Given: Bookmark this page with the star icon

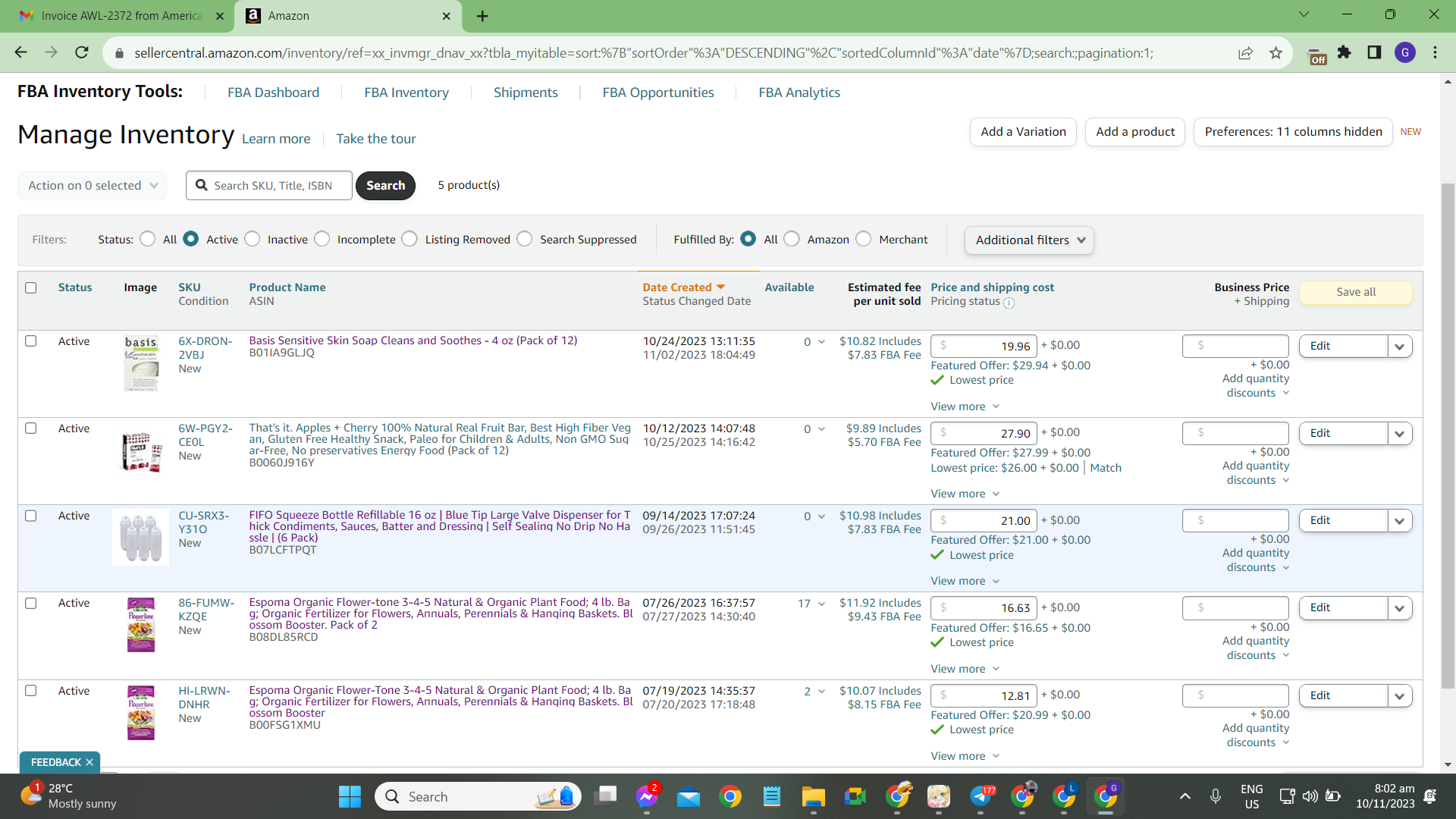Looking at the screenshot, I should coord(1276,52).
